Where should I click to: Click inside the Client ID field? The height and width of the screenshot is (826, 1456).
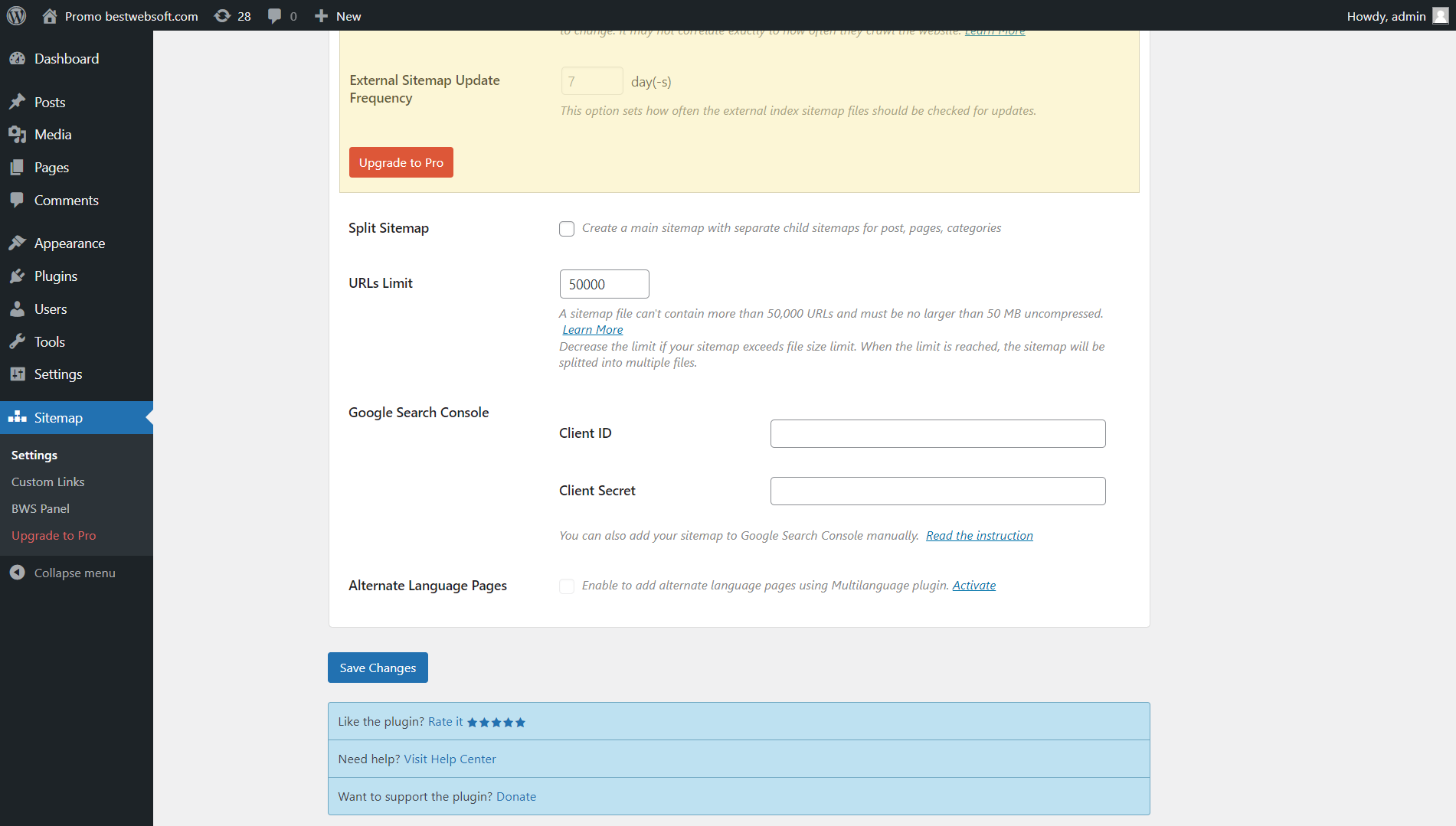coord(937,433)
